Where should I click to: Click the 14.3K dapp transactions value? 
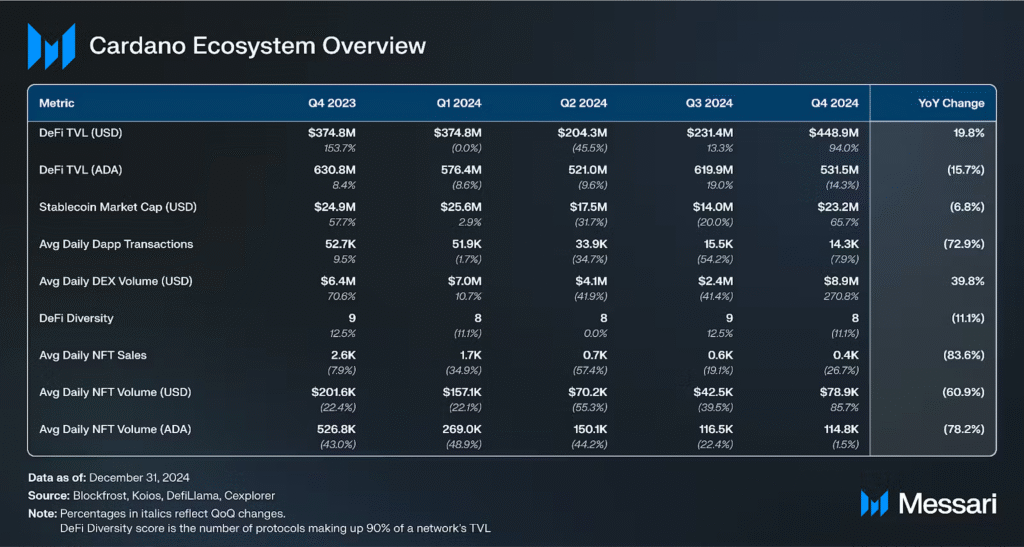(844, 244)
